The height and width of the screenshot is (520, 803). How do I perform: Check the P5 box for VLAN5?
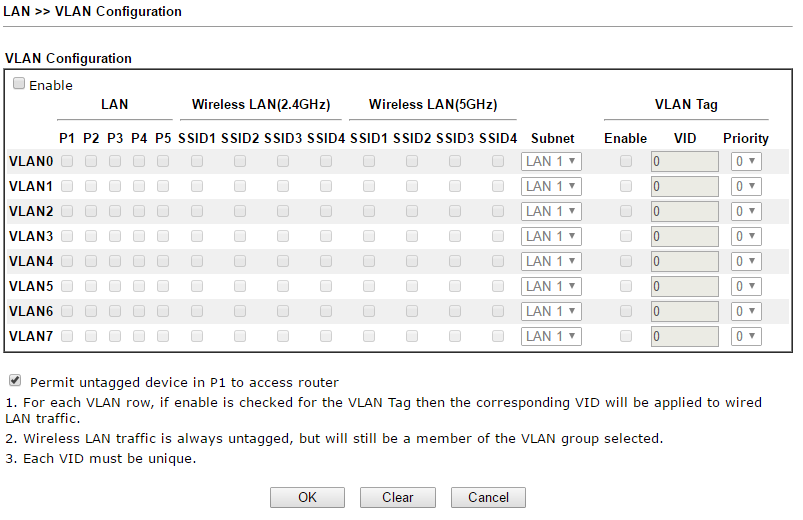click(x=163, y=285)
